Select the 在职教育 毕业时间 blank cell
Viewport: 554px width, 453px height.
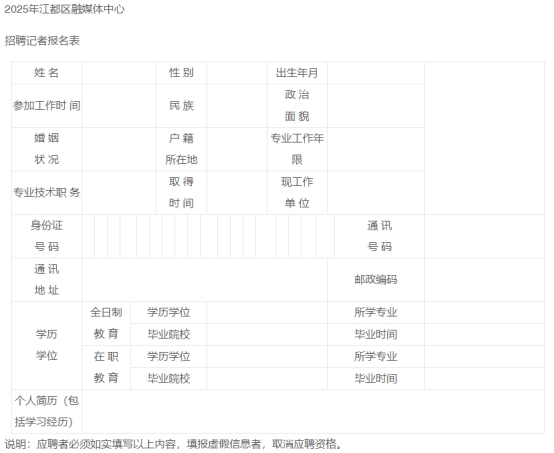pos(484,378)
